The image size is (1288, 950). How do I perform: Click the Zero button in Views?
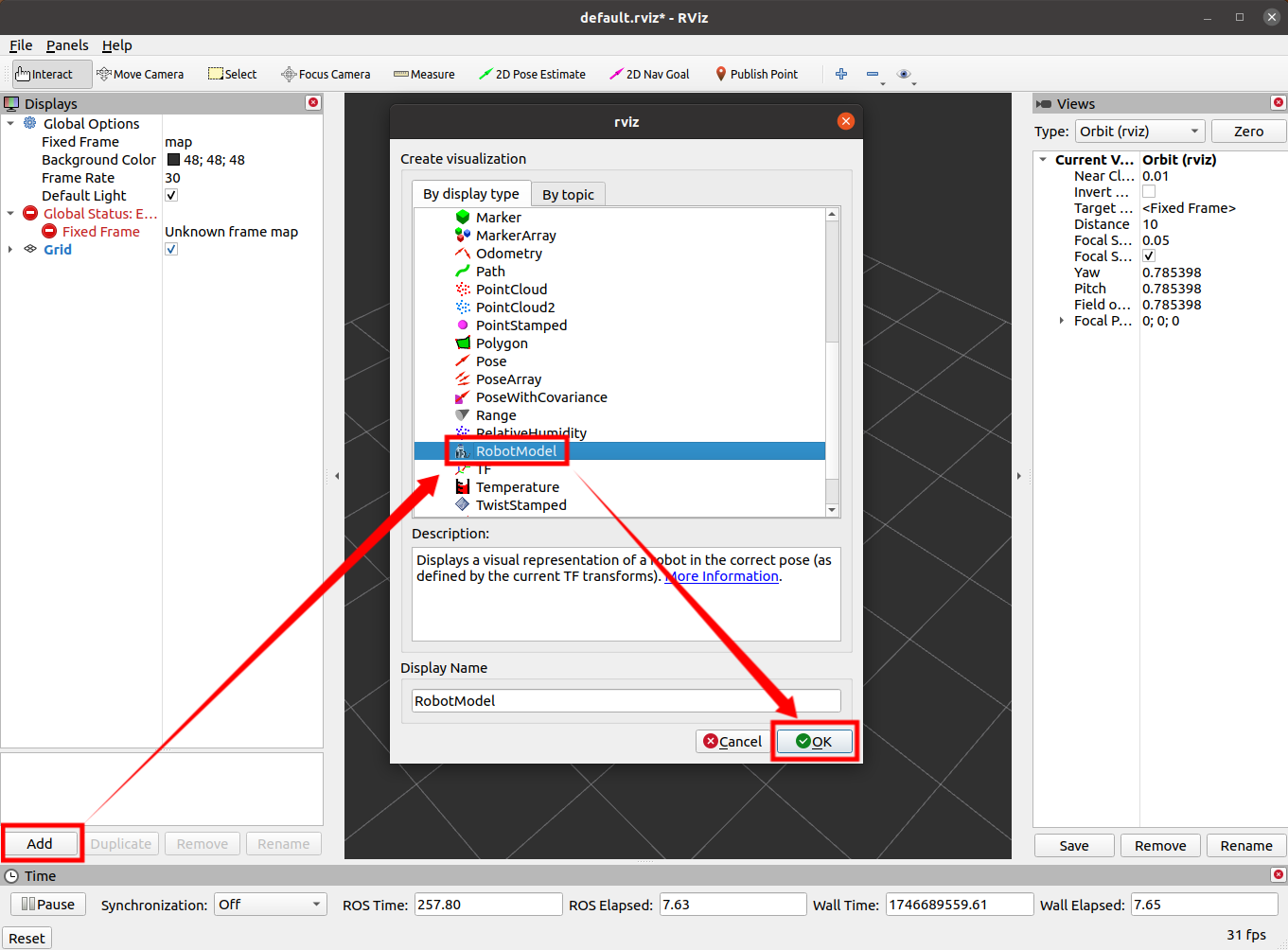1248,132
